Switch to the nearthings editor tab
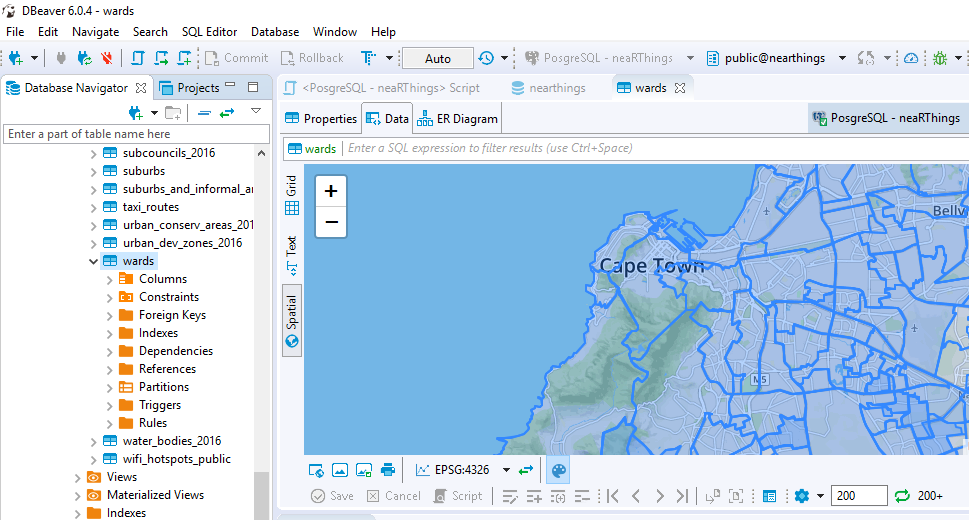969x520 pixels. (x=548, y=88)
